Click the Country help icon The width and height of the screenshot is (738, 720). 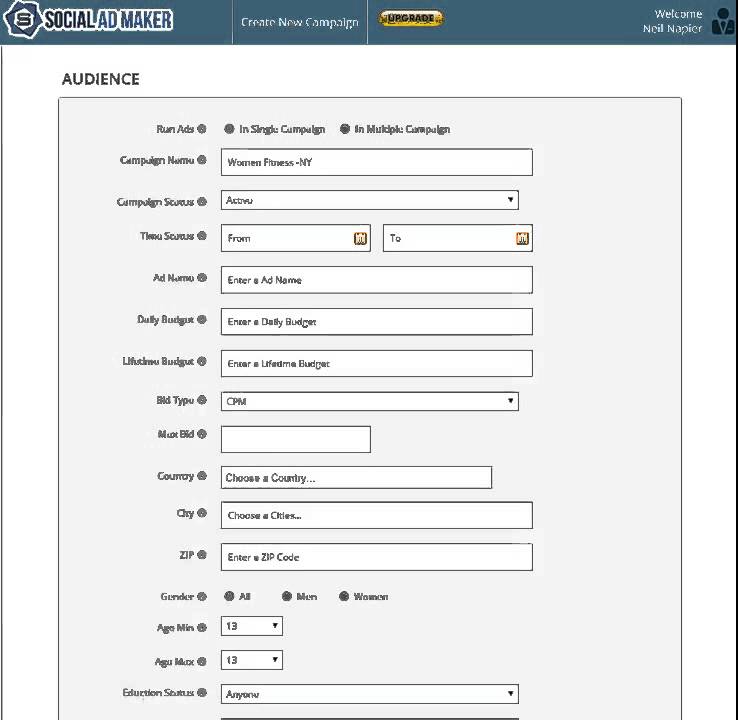(202, 476)
